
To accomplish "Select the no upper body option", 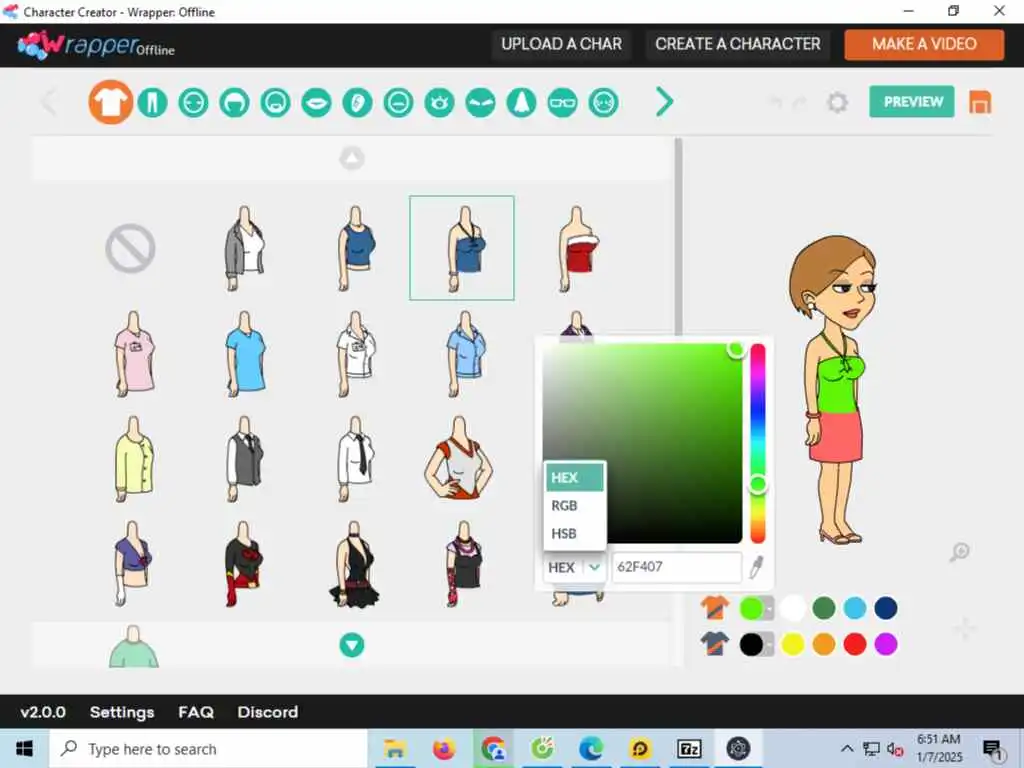I will tap(131, 248).
